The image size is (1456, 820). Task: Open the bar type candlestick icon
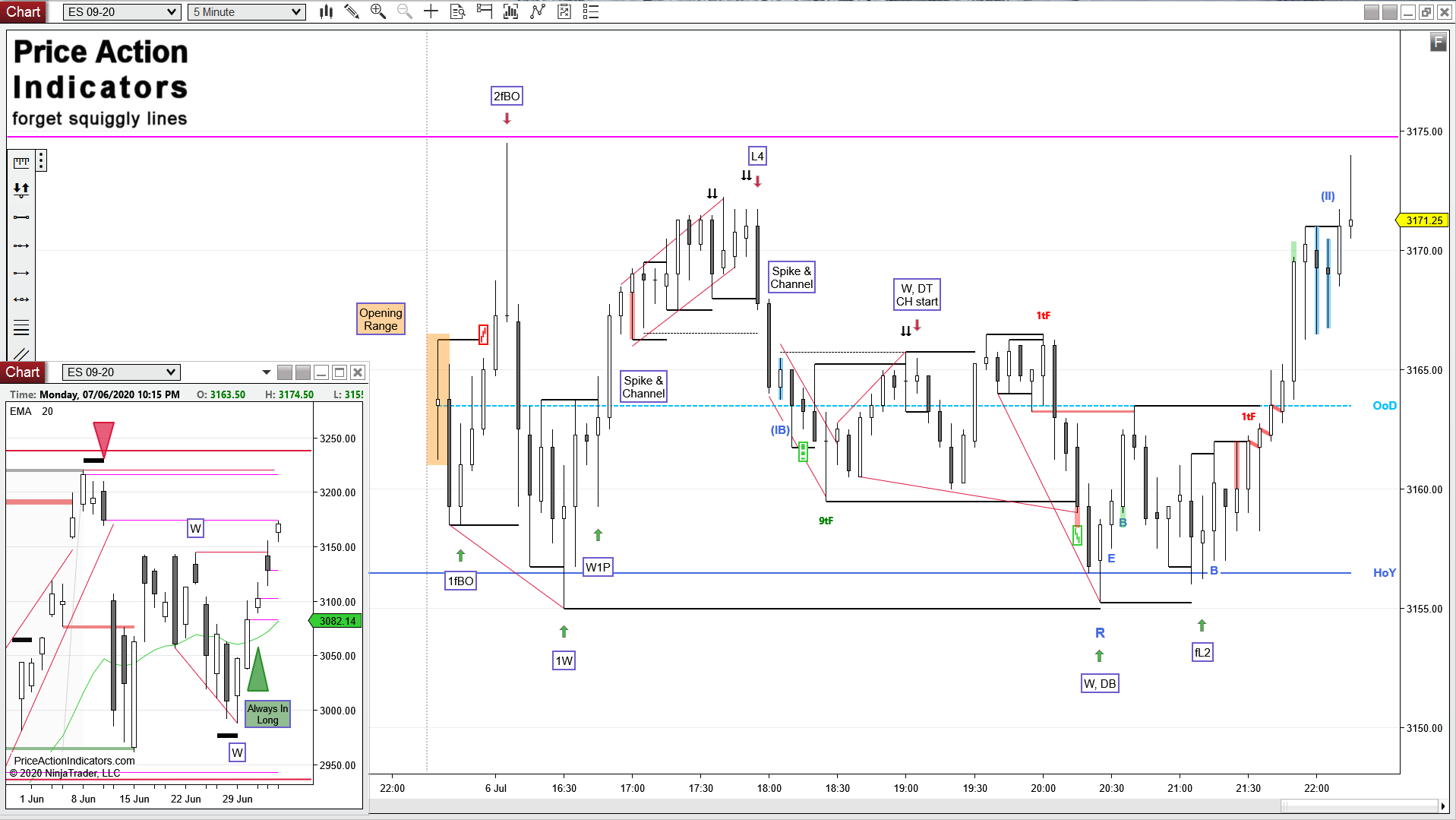pyautogui.click(x=327, y=11)
